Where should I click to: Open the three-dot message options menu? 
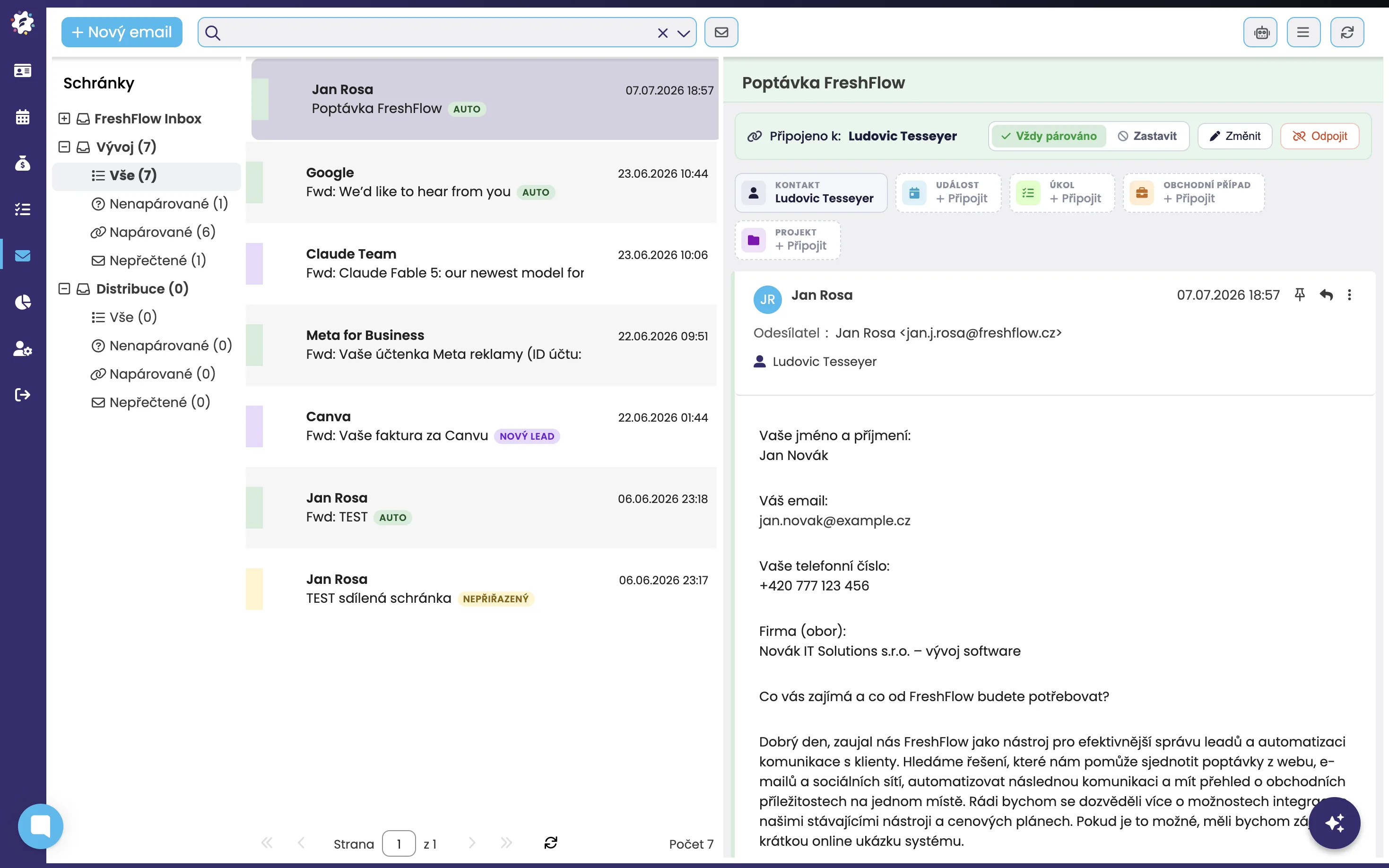click(x=1349, y=295)
